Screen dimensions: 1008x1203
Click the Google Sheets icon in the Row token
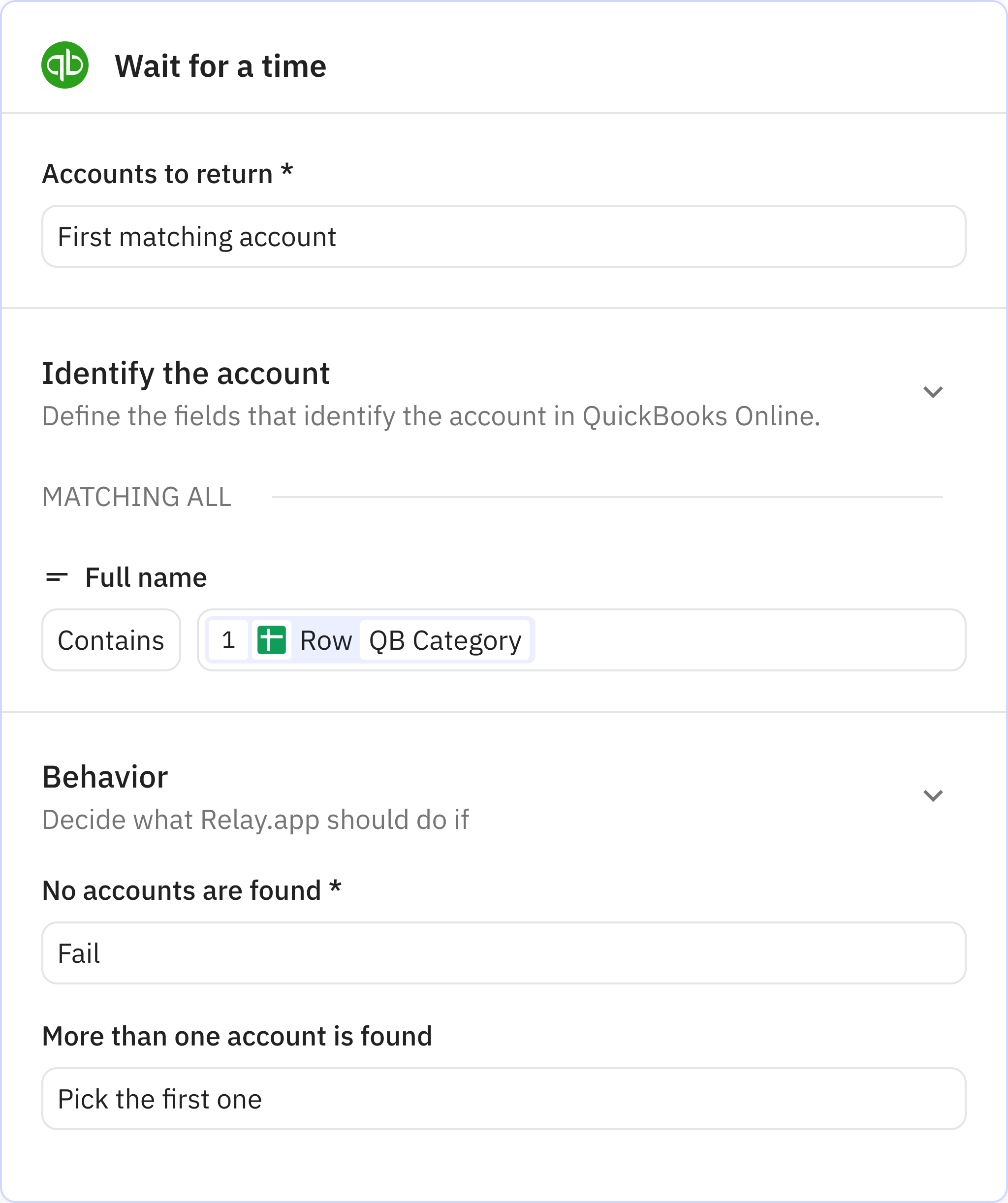pyautogui.click(x=274, y=640)
